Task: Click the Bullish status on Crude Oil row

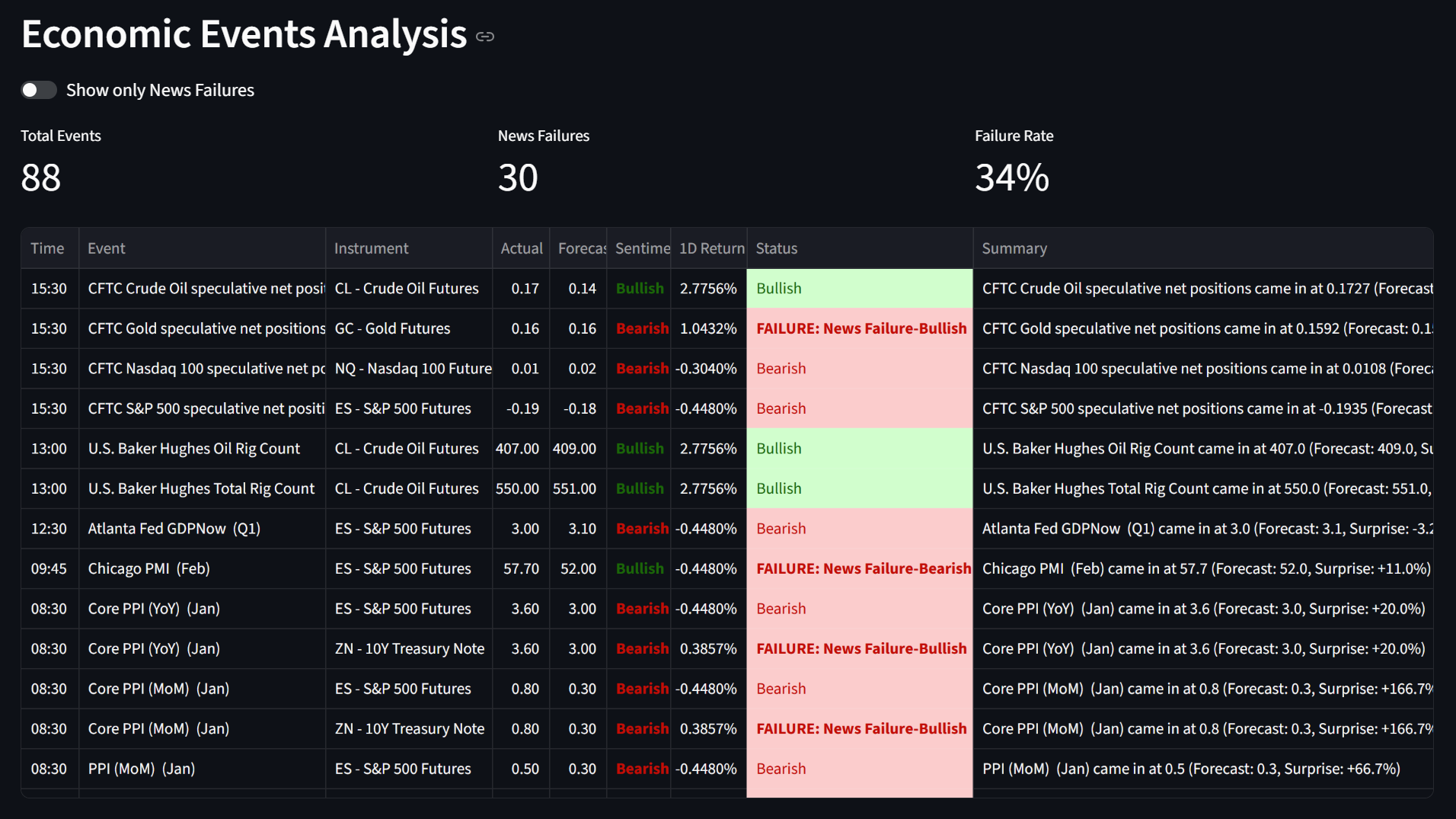Action: pos(778,288)
